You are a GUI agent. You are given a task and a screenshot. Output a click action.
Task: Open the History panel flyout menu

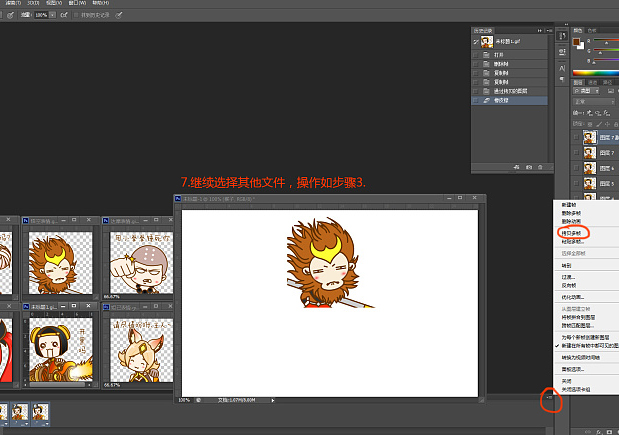pyautogui.click(x=549, y=30)
